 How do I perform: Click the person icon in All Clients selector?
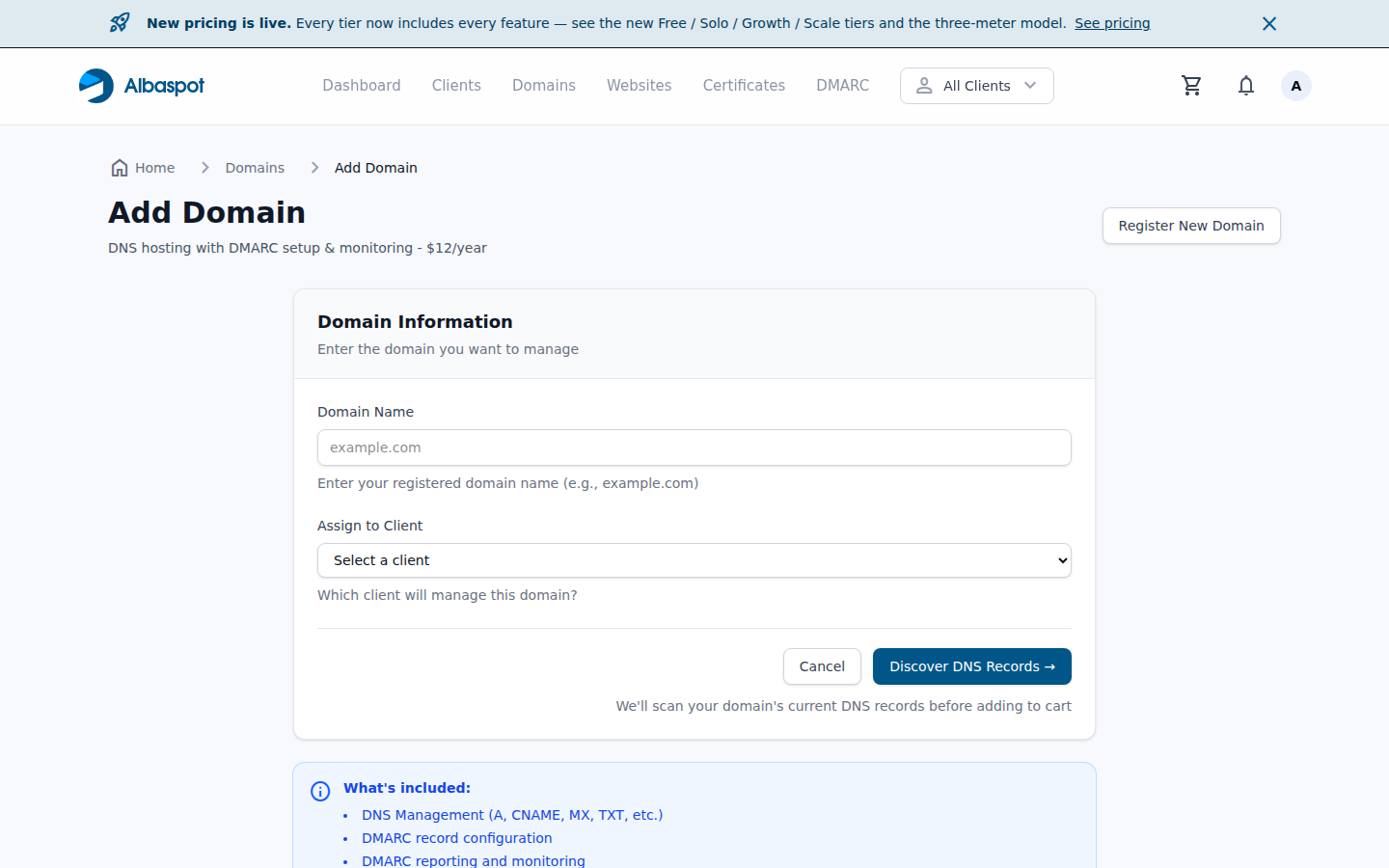[x=924, y=86]
